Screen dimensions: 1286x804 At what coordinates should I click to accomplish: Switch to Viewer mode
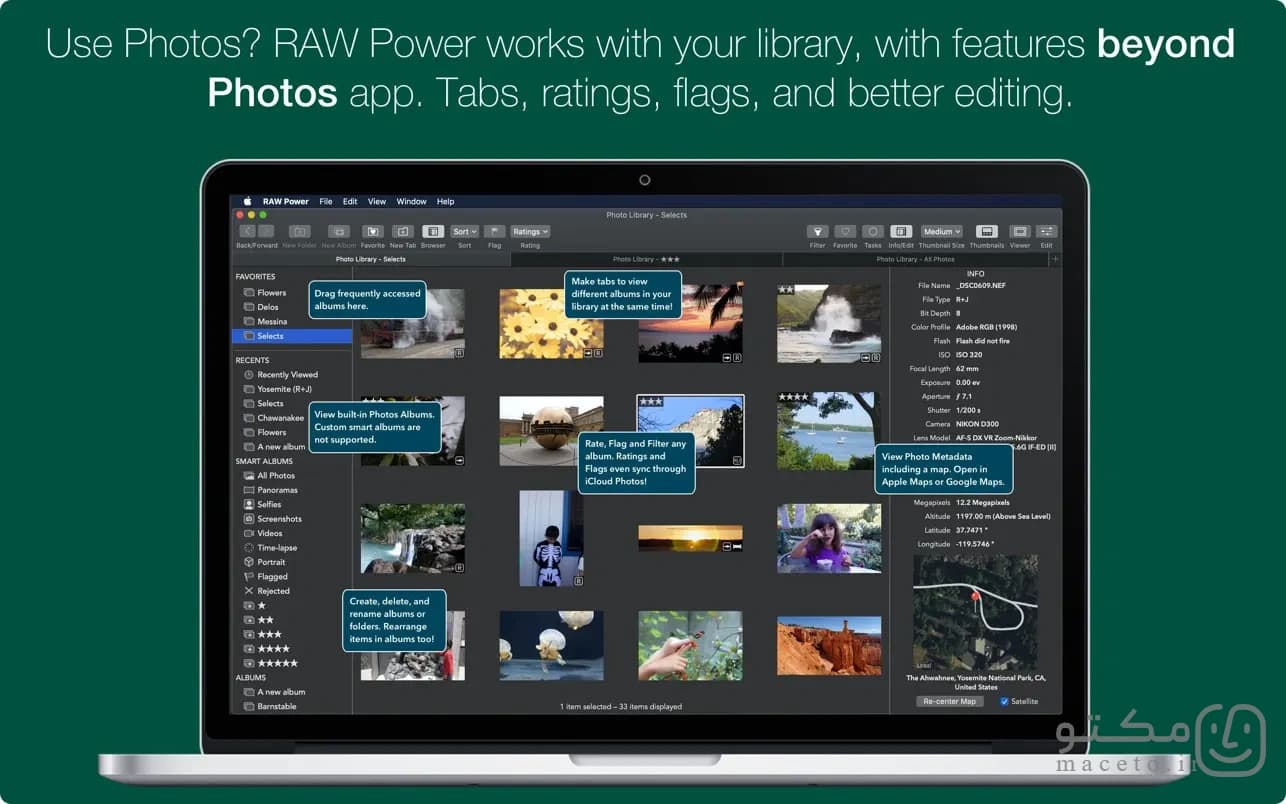(1020, 231)
